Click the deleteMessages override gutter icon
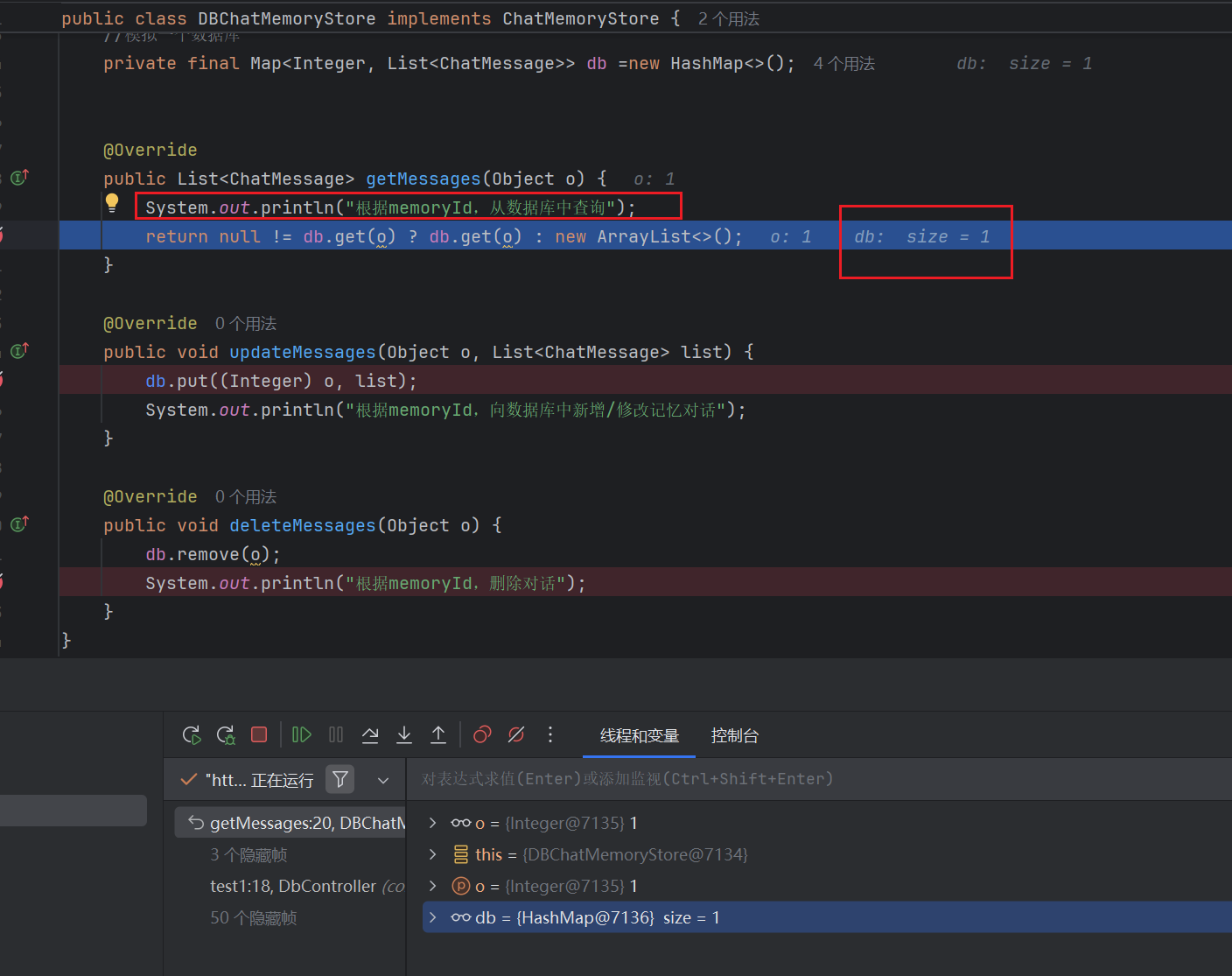The image size is (1232, 976). (x=19, y=524)
